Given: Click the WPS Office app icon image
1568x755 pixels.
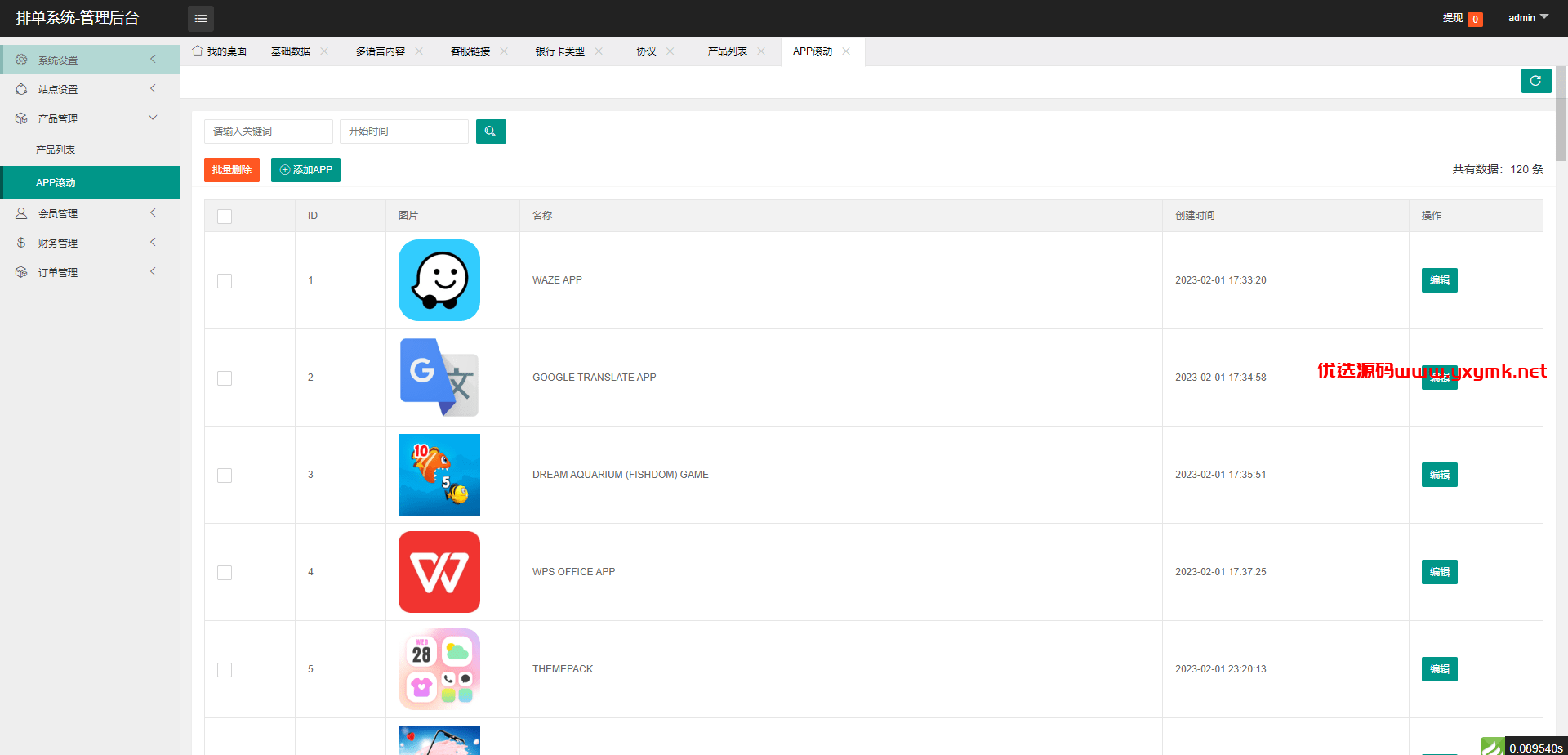Looking at the screenshot, I should [x=439, y=572].
